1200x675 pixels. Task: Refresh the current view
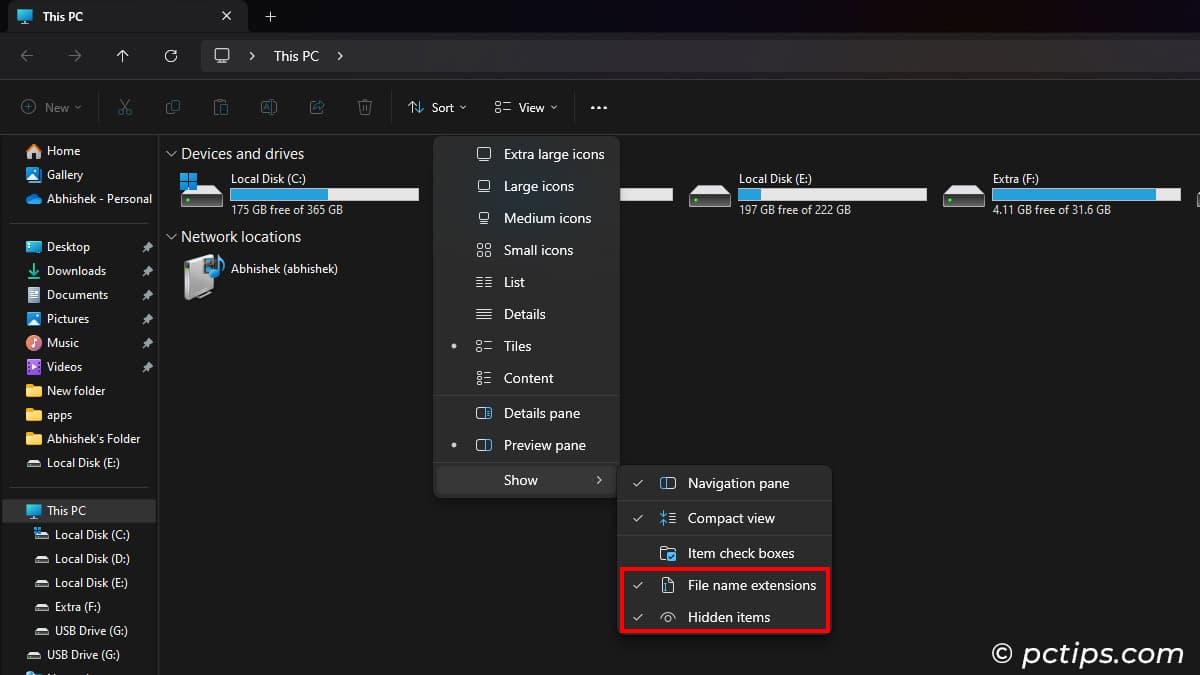[x=170, y=55]
